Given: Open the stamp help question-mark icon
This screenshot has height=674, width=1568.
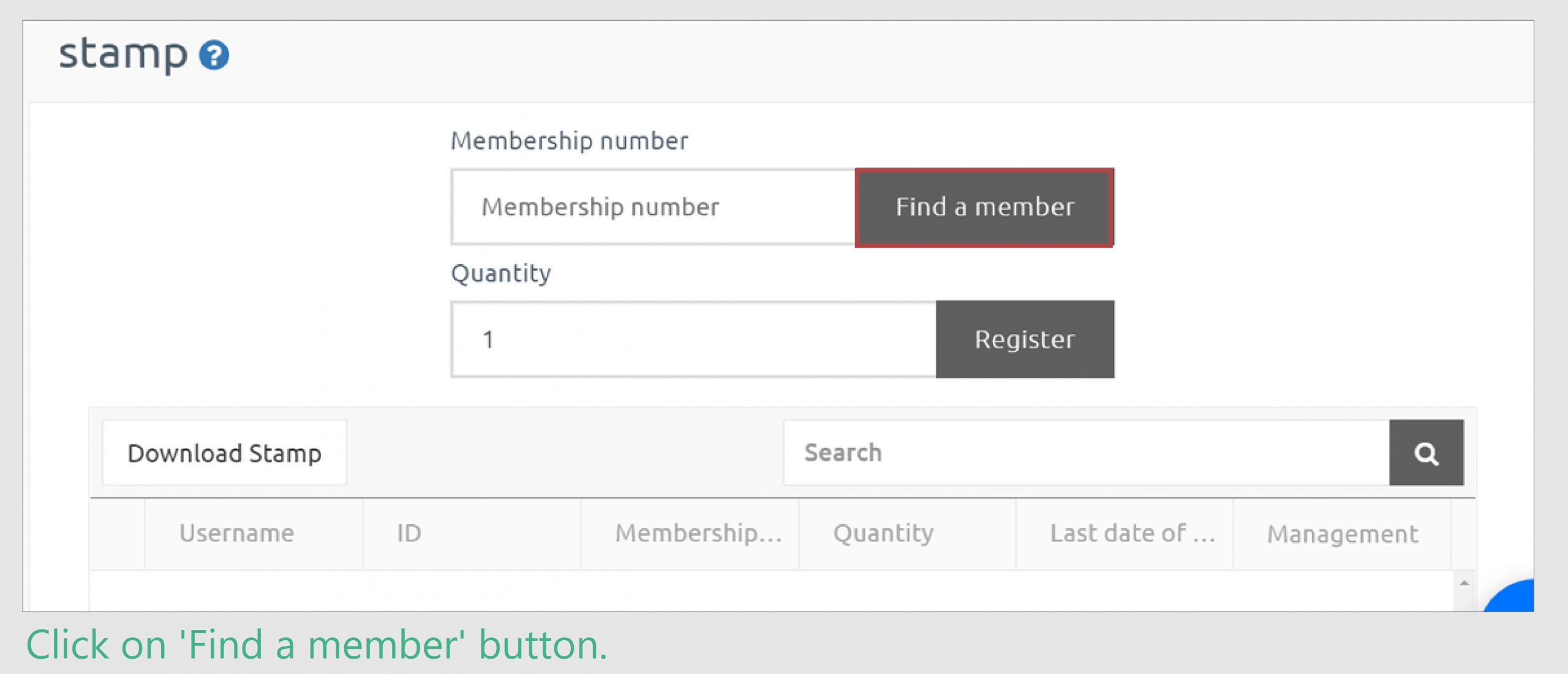Looking at the screenshot, I should (214, 56).
